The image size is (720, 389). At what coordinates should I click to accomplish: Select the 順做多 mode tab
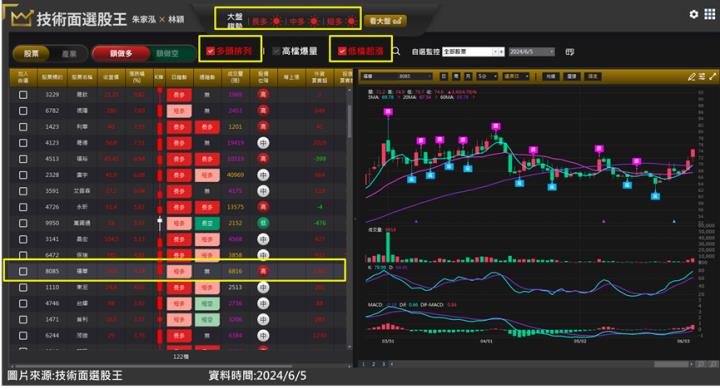(x=121, y=54)
